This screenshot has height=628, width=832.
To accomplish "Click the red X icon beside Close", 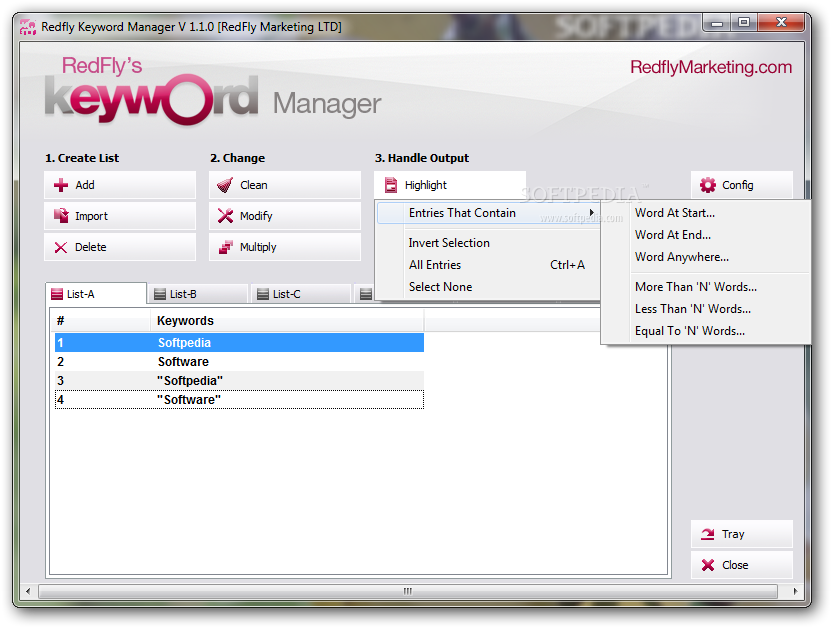I will pos(708,565).
